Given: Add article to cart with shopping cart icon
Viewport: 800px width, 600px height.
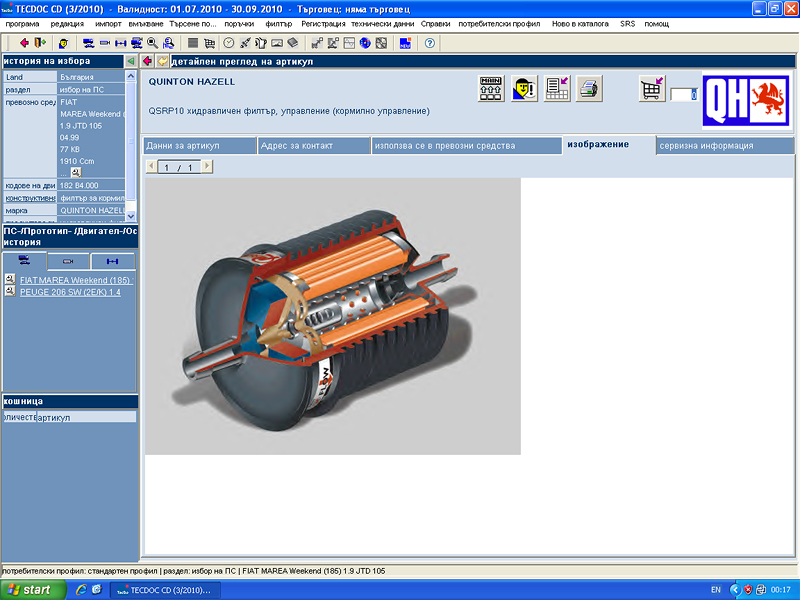Looking at the screenshot, I should (652, 89).
